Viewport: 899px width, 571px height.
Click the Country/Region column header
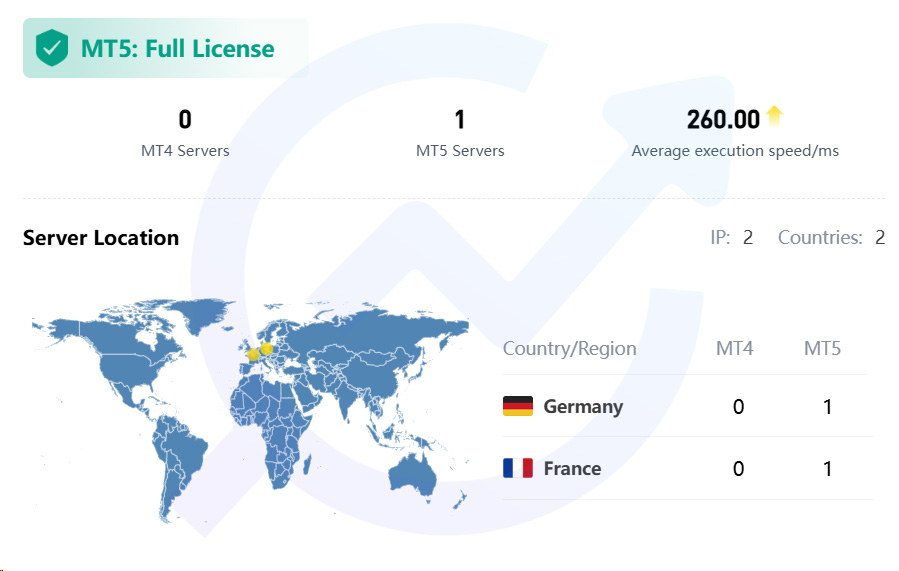tap(569, 348)
